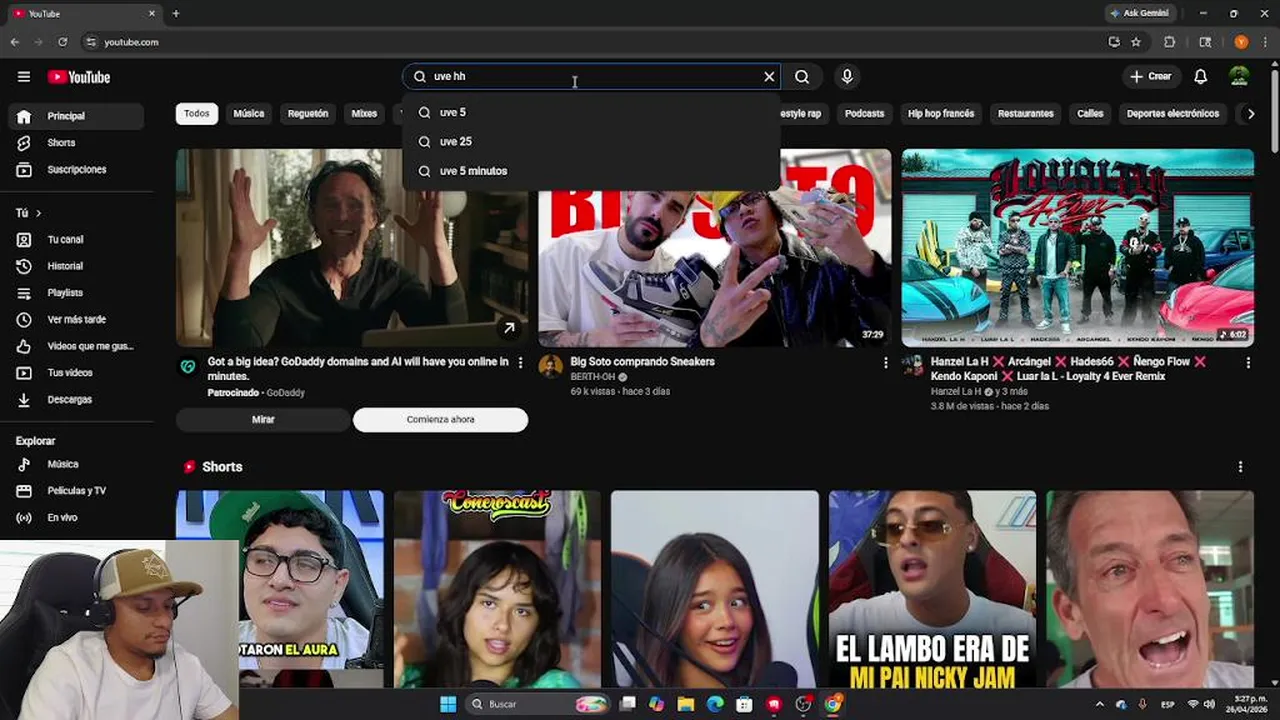The width and height of the screenshot is (1280, 720).
Task: Click the taskbar Buscar search box
Action: (538, 704)
